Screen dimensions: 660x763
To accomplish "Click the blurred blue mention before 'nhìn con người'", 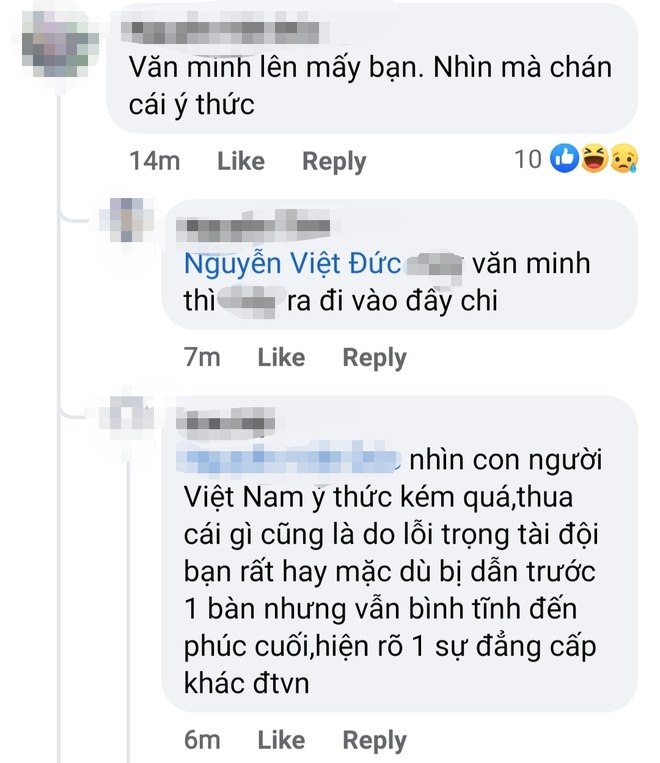I will click(289, 459).
